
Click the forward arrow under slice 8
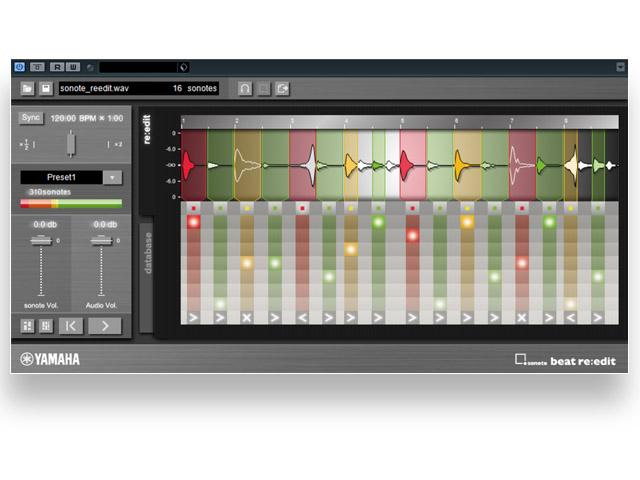378,318
